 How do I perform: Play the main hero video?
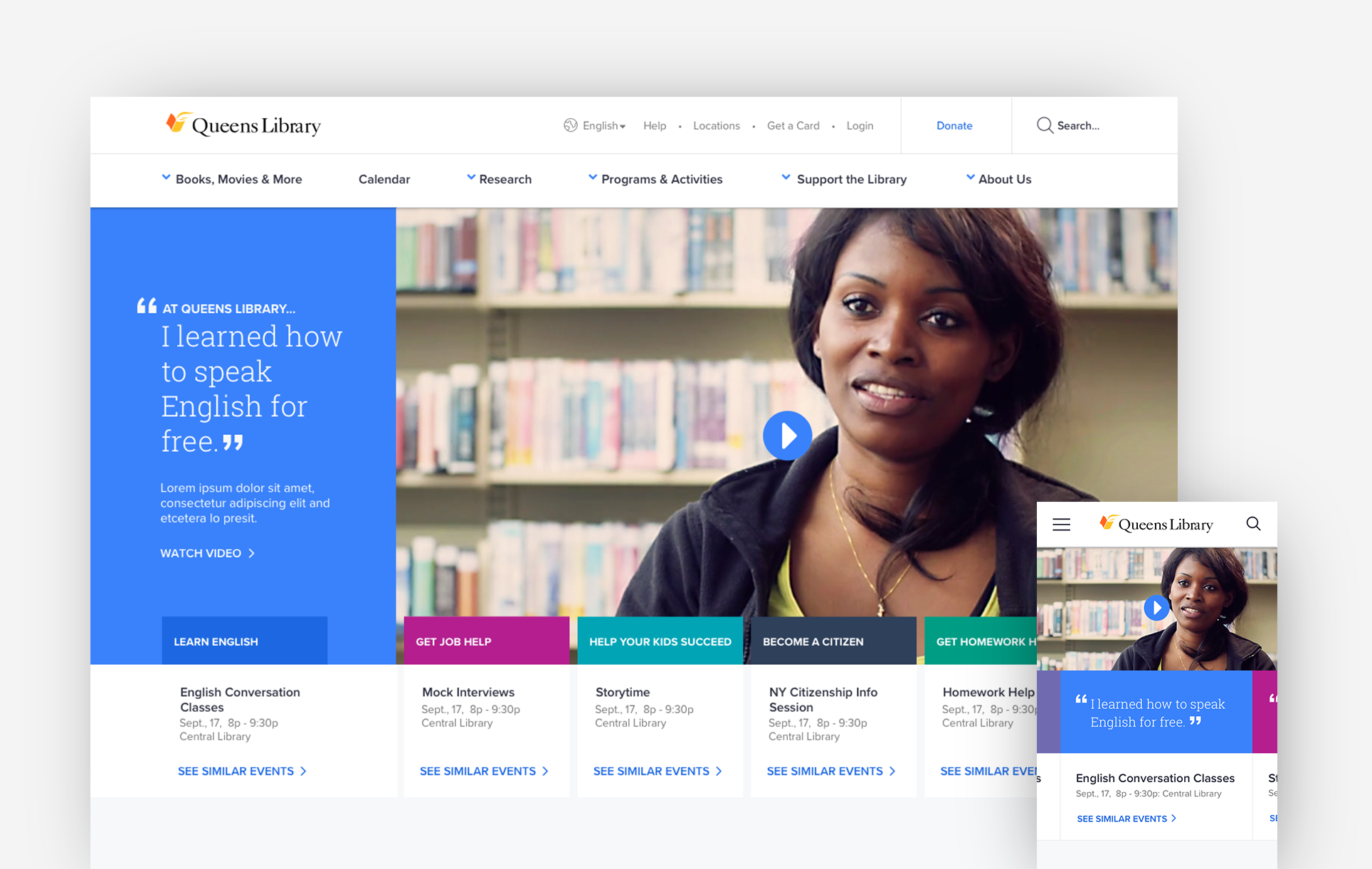[x=787, y=436]
